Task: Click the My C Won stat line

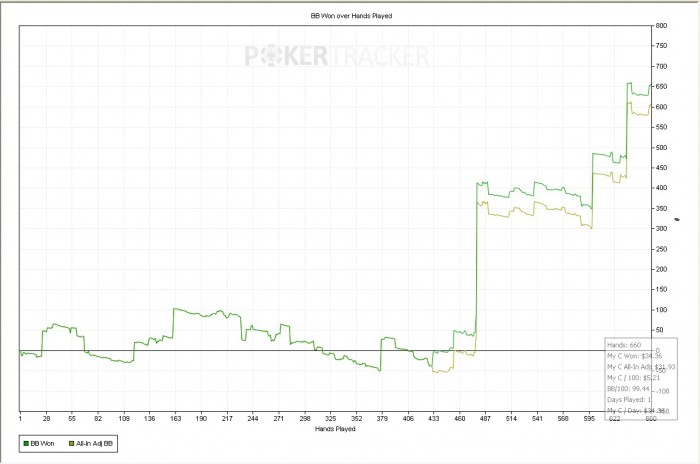Action: click(634, 356)
